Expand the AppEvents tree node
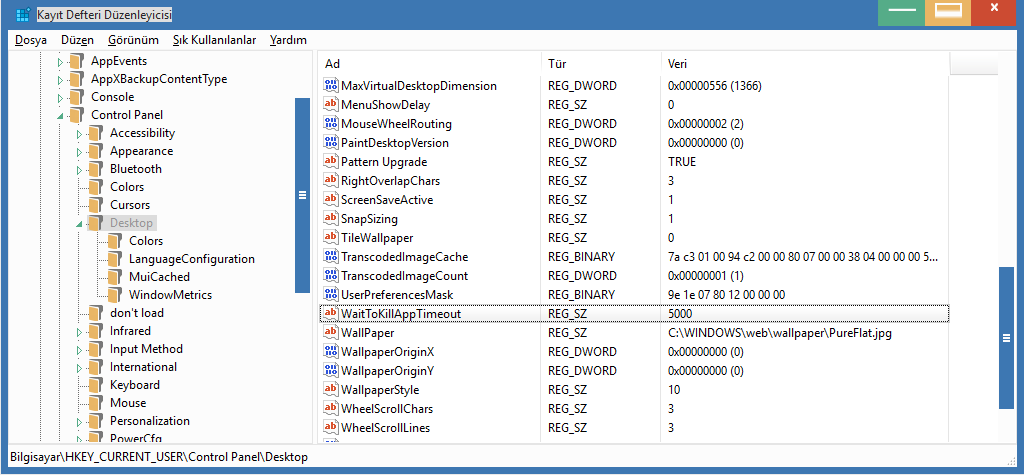 61,62
